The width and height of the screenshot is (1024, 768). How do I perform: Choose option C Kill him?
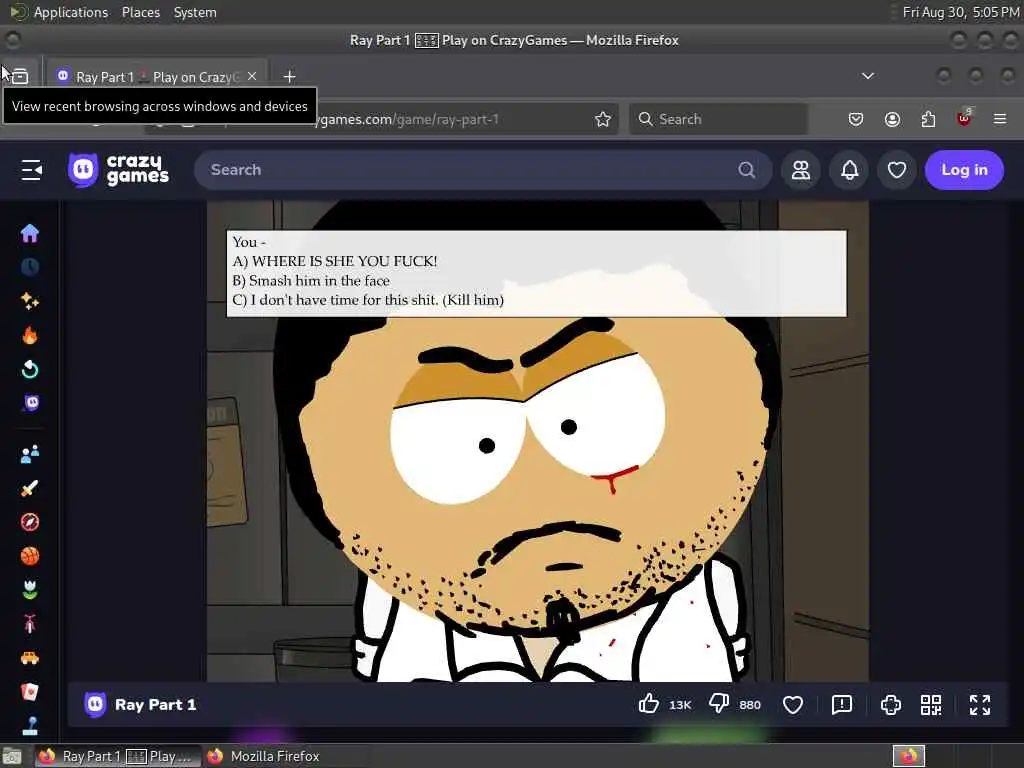pos(368,300)
